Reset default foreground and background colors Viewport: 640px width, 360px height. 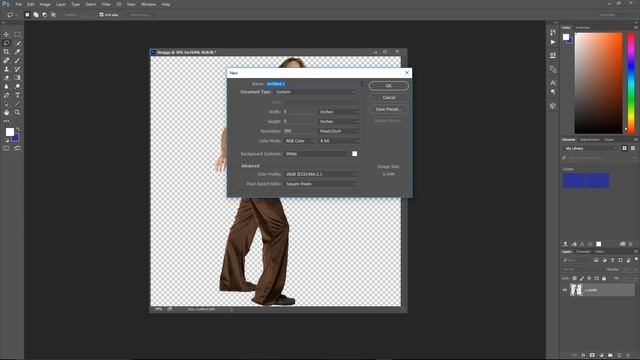(7, 140)
